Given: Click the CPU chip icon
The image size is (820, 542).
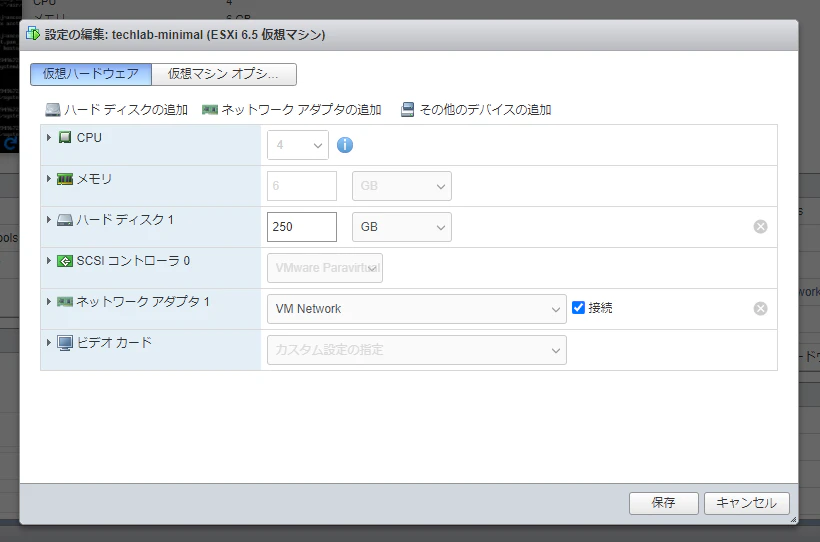Looking at the screenshot, I should click(65, 138).
